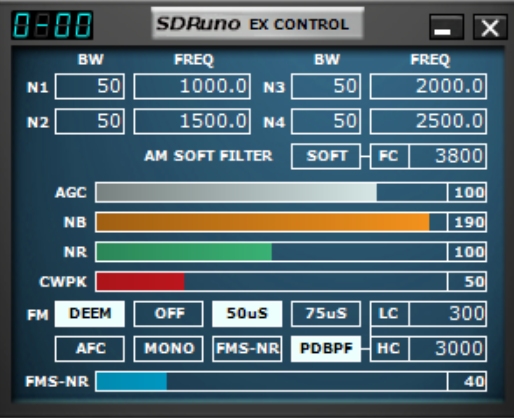Enable the AFC button
Image resolution: width=514 pixels, height=418 pixels.
pyautogui.click(x=90, y=349)
